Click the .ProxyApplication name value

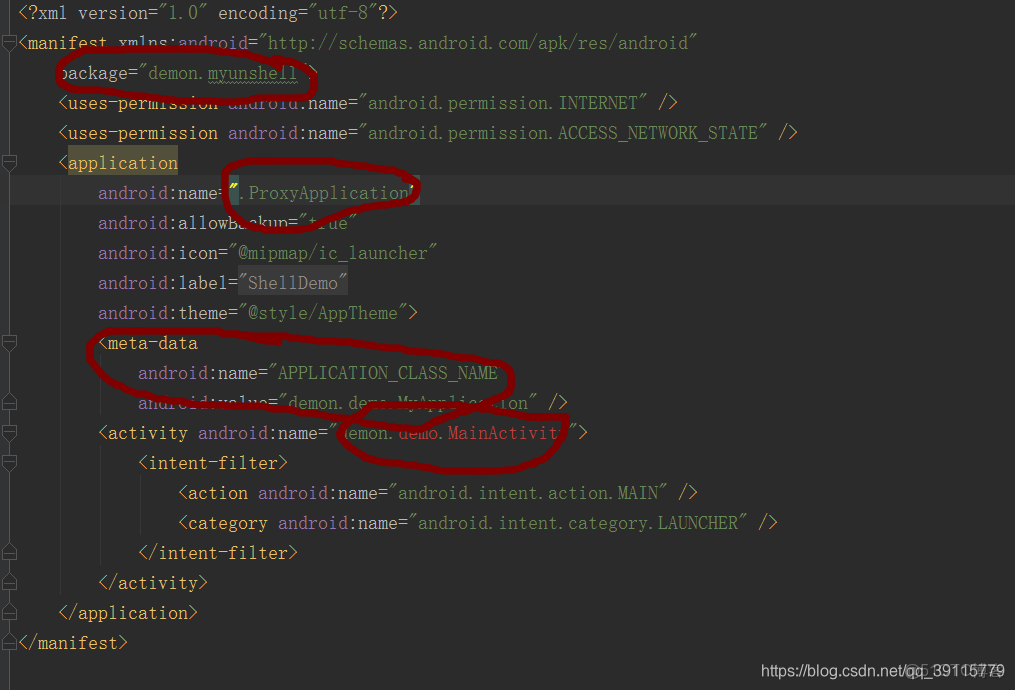(325, 193)
